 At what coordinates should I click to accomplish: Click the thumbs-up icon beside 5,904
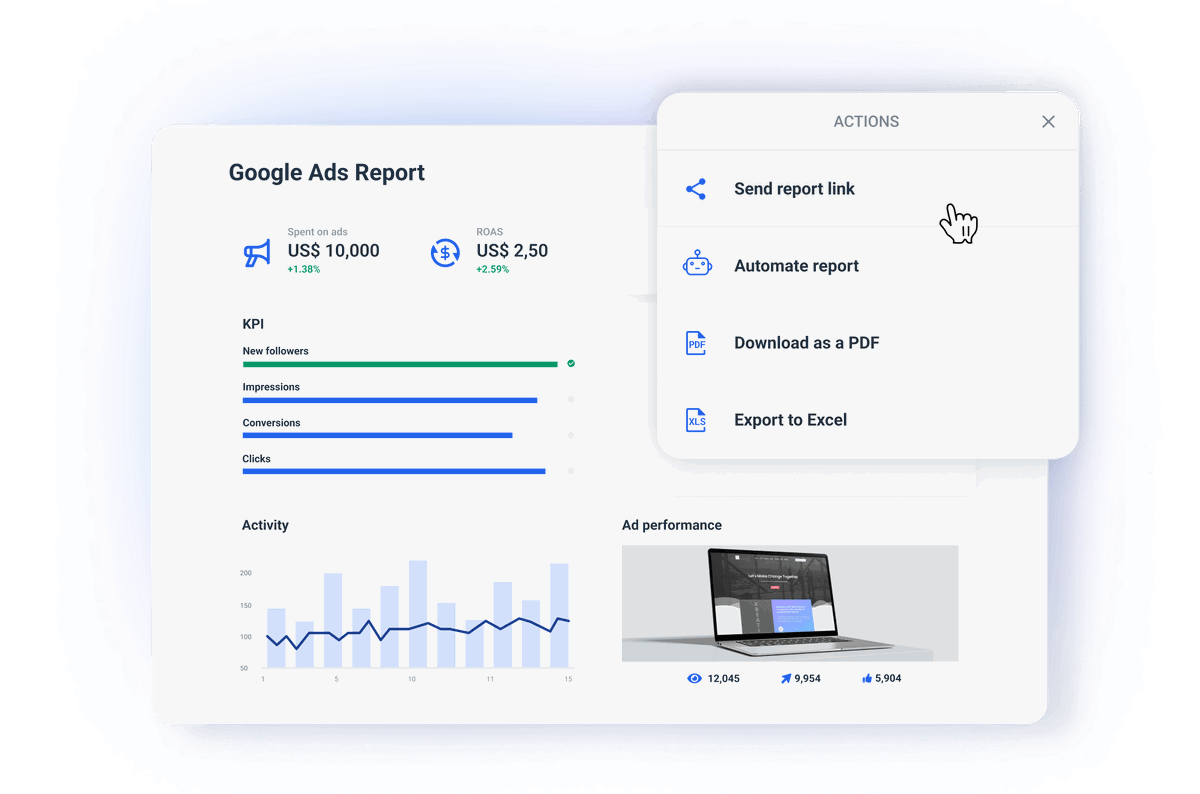pyautogui.click(x=864, y=678)
